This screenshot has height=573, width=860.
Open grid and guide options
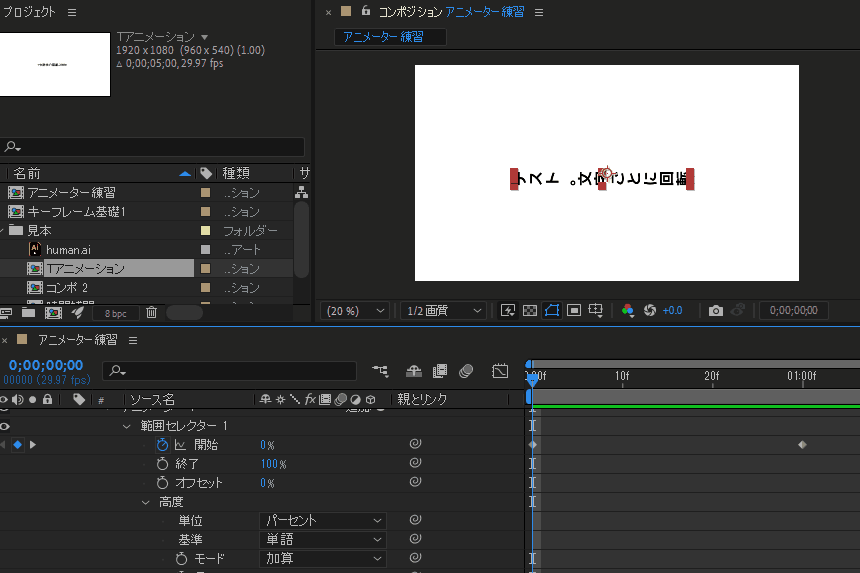pos(596,311)
